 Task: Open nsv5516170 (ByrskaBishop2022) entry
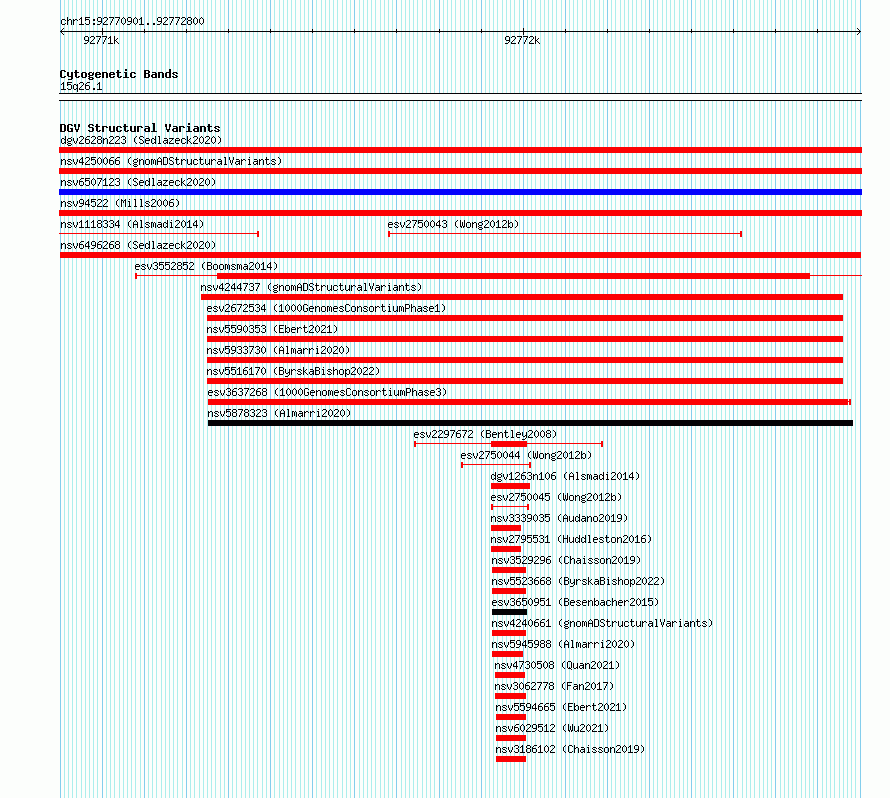(x=293, y=371)
